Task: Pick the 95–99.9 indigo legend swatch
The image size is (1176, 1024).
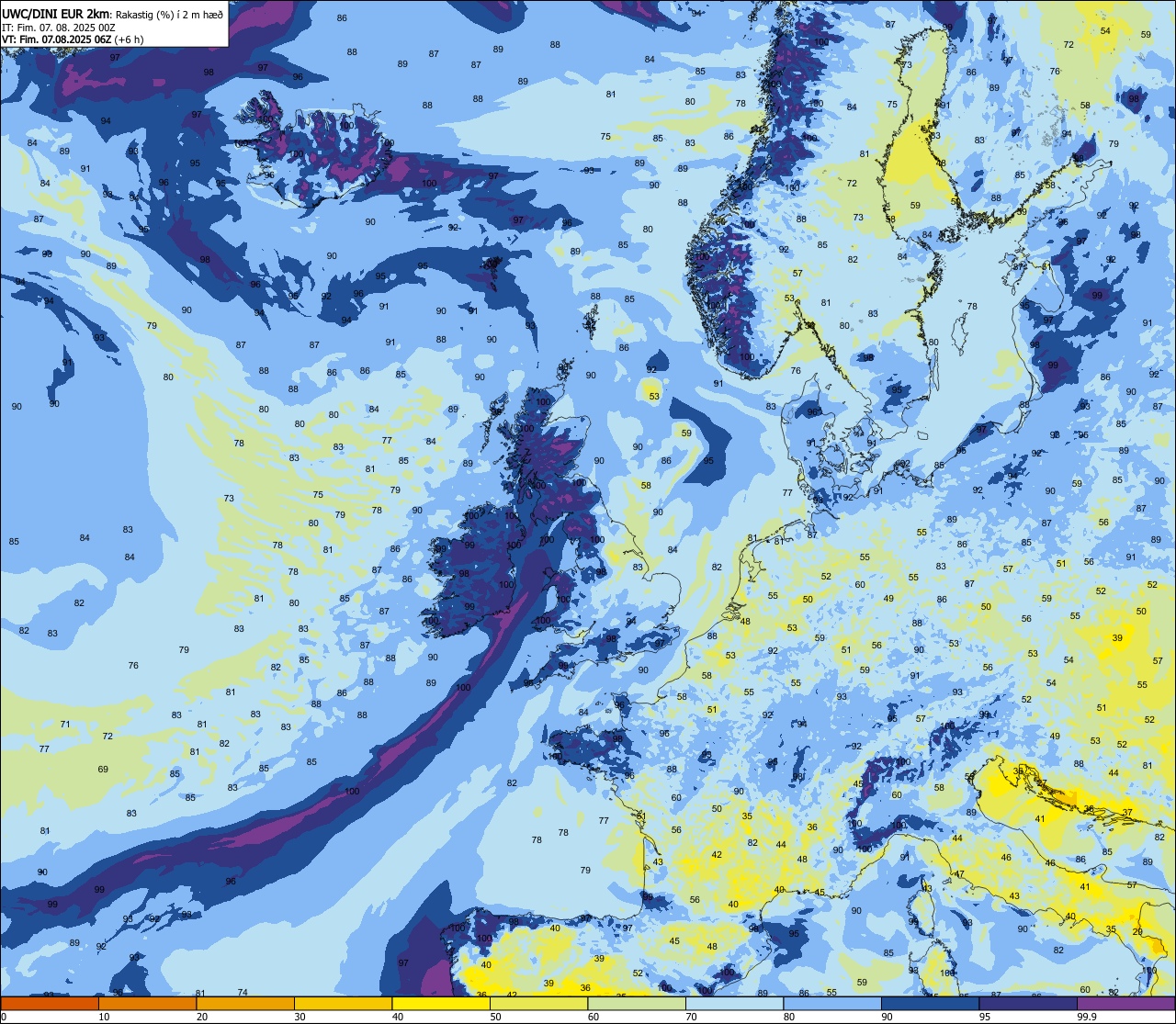Action: [1028, 1003]
